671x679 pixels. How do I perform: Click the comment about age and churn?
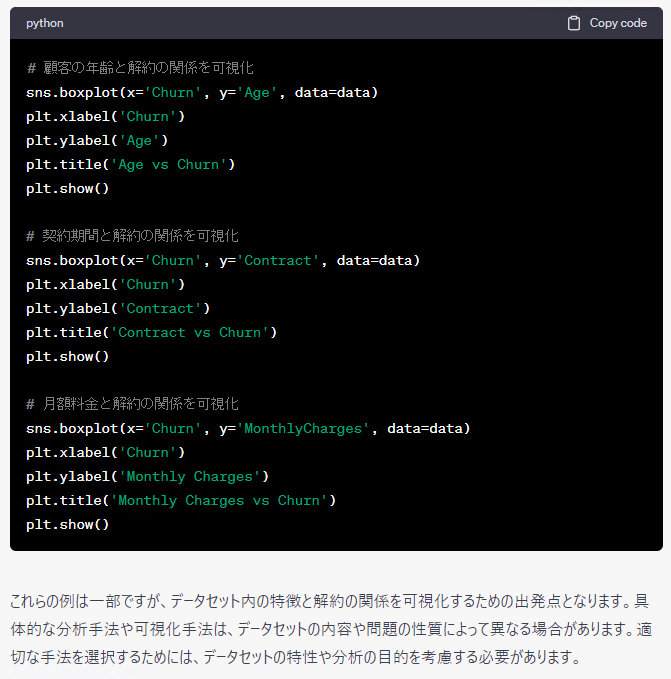click(x=140, y=68)
